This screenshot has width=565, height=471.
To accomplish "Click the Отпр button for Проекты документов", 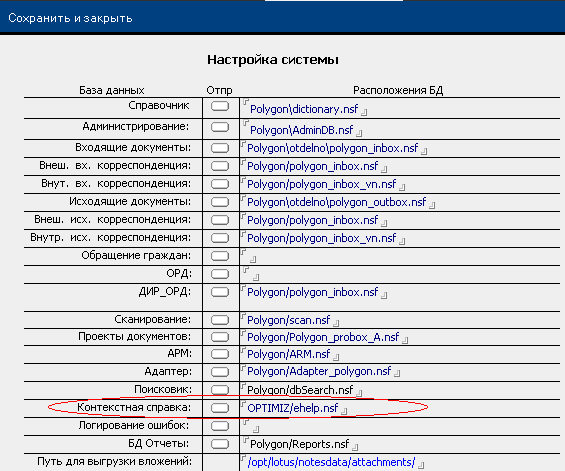I will click(x=220, y=337).
